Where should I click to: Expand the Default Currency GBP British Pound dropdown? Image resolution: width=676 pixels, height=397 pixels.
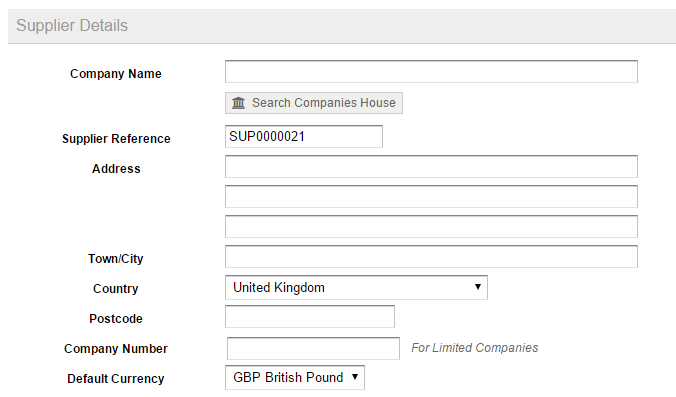(294, 378)
